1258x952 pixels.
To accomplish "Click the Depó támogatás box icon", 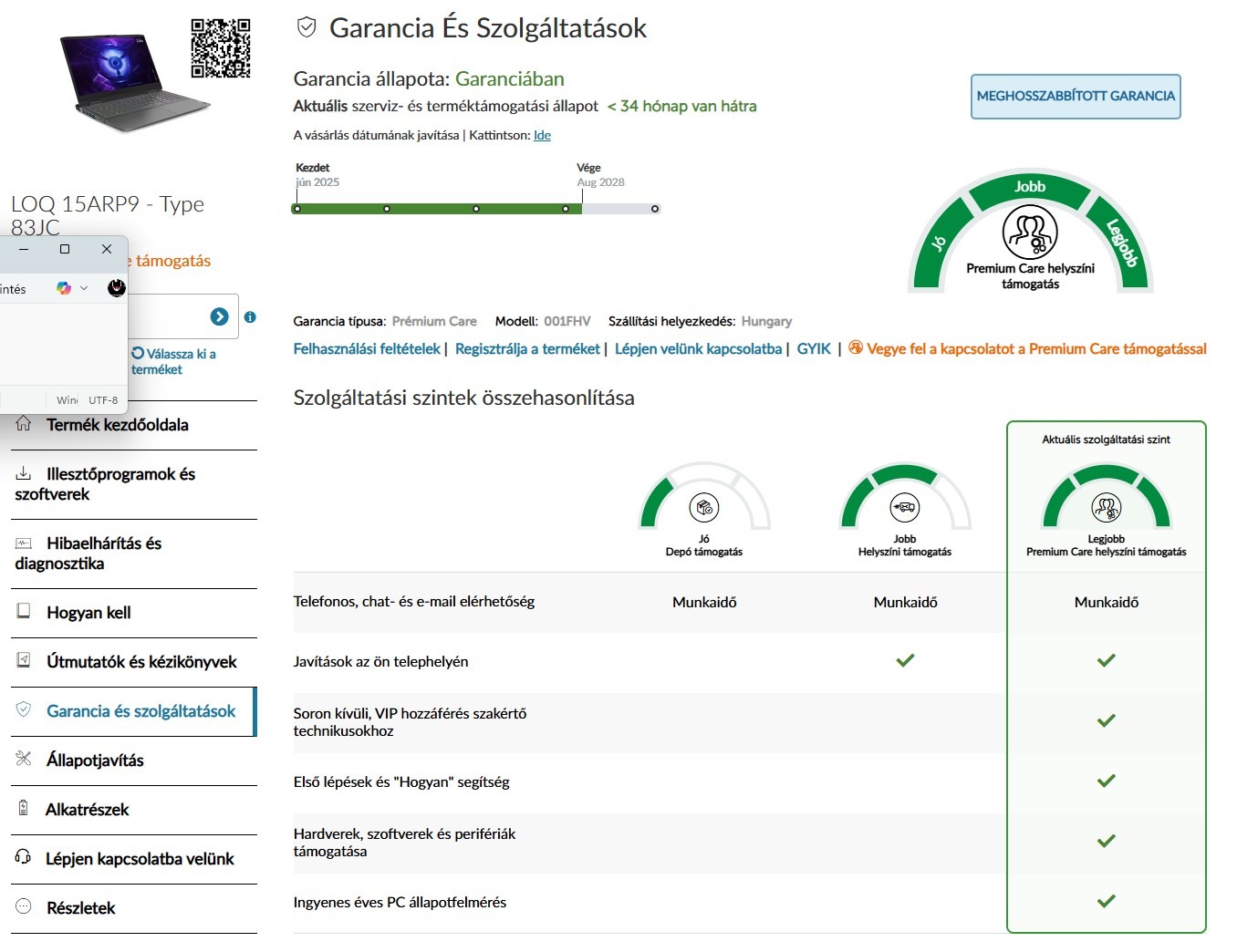I will click(704, 507).
